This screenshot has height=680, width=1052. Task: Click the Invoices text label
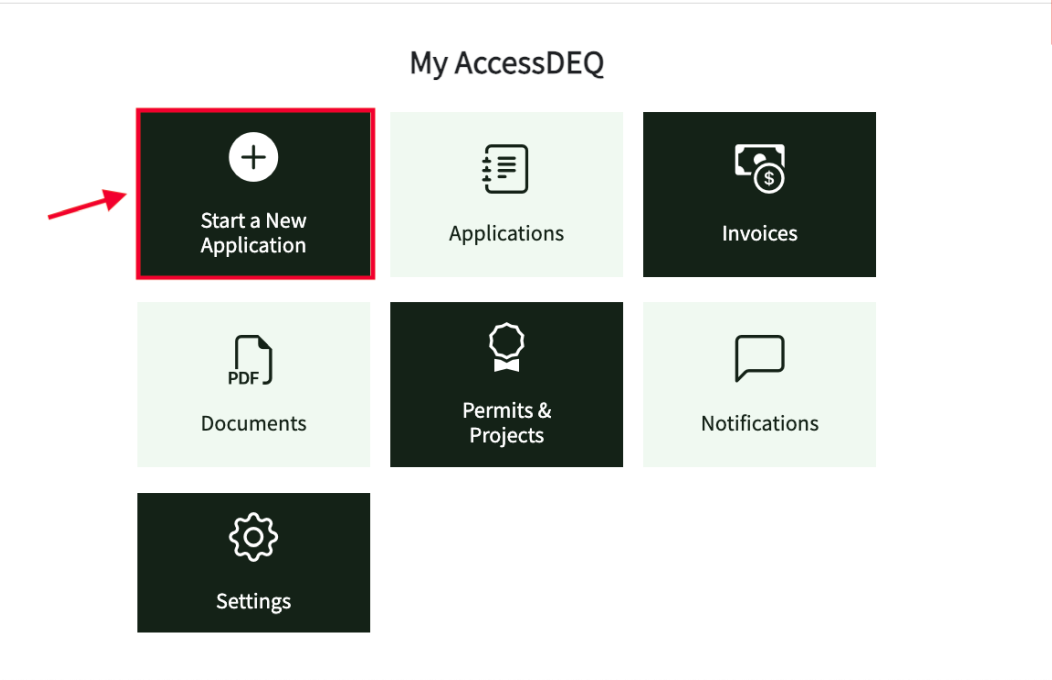pyautogui.click(x=759, y=233)
